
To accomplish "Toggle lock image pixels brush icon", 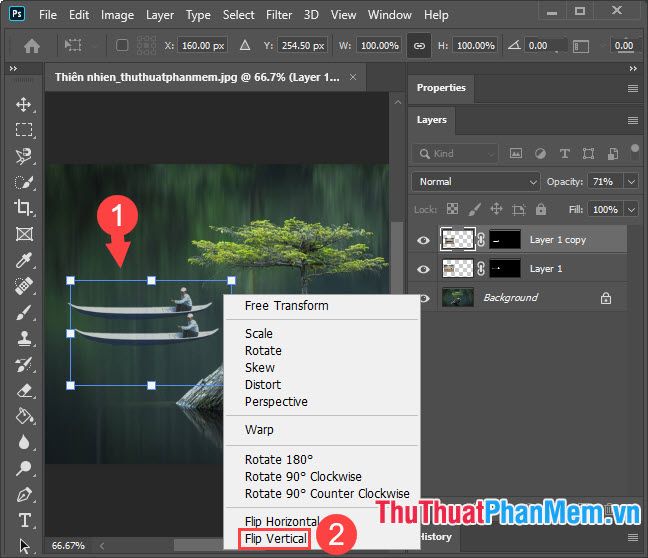I will 474,209.
